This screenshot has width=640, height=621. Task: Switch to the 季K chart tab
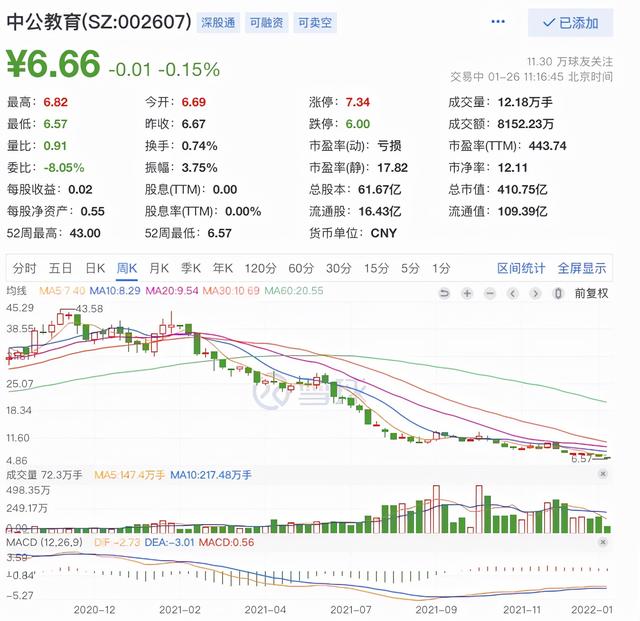[x=191, y=268]
